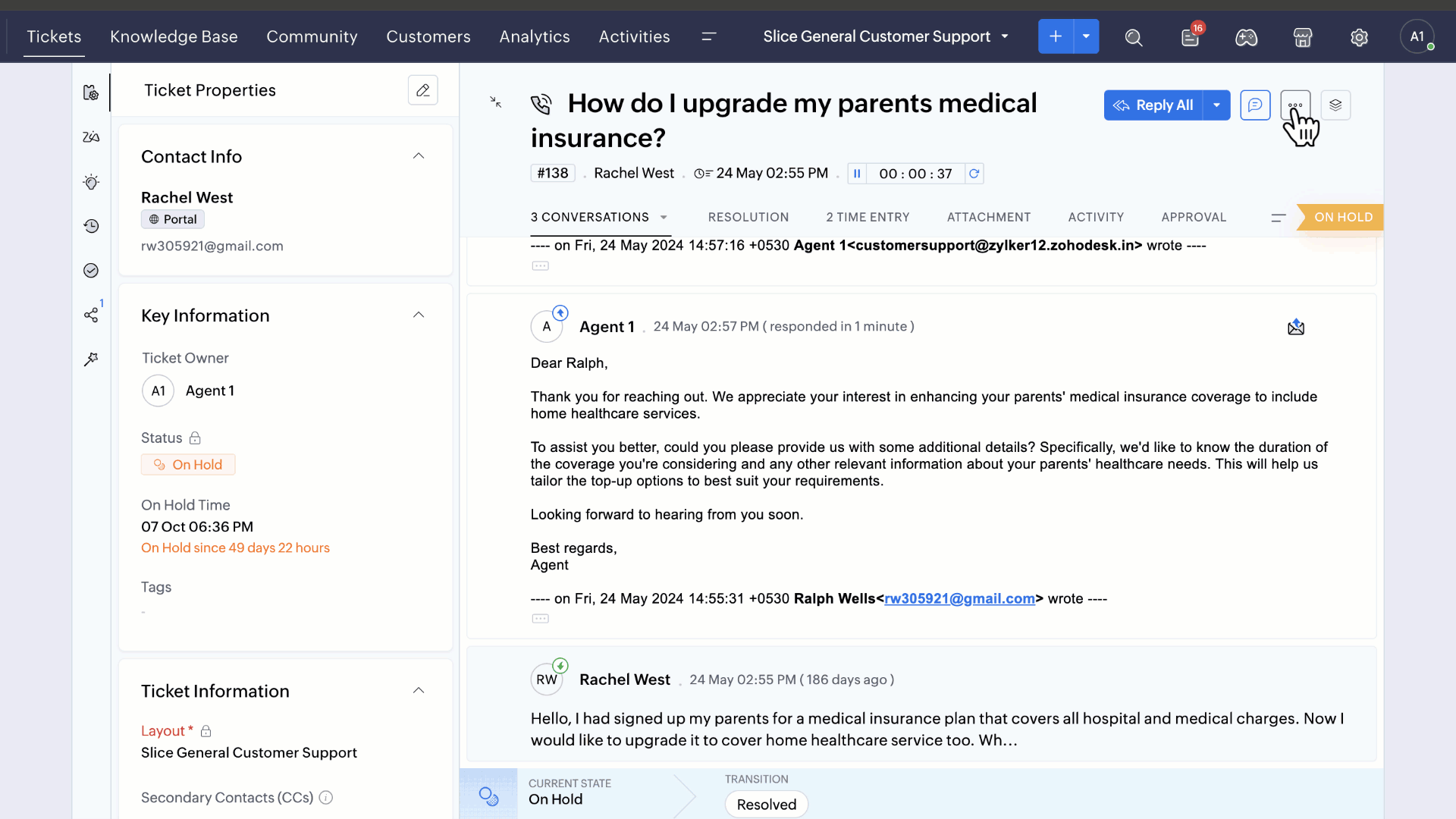Image resolution: width=1456 pixels, height=819 pixels.
Task: Collapse the Ticket Information section
Action: tap(419, 691)
